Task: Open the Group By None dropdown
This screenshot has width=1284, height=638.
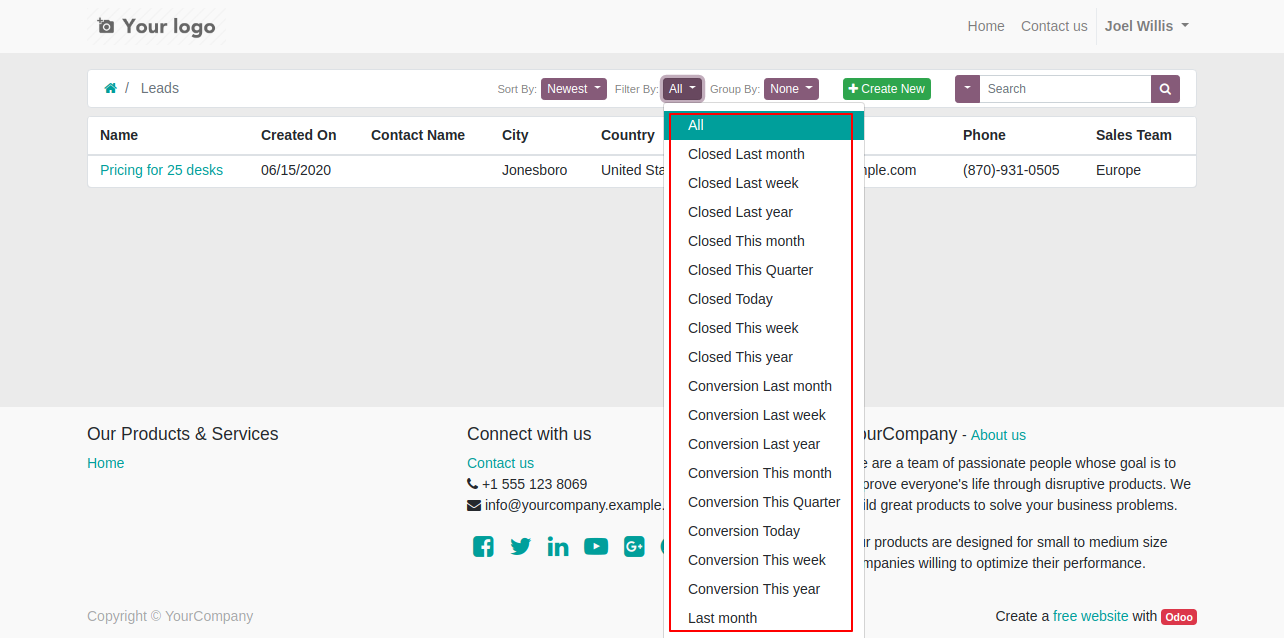Action: click(x=791, y=89)
